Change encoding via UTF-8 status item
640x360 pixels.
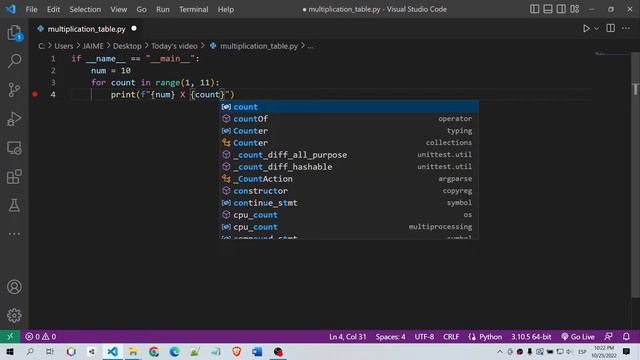click(x=424, y=337)
